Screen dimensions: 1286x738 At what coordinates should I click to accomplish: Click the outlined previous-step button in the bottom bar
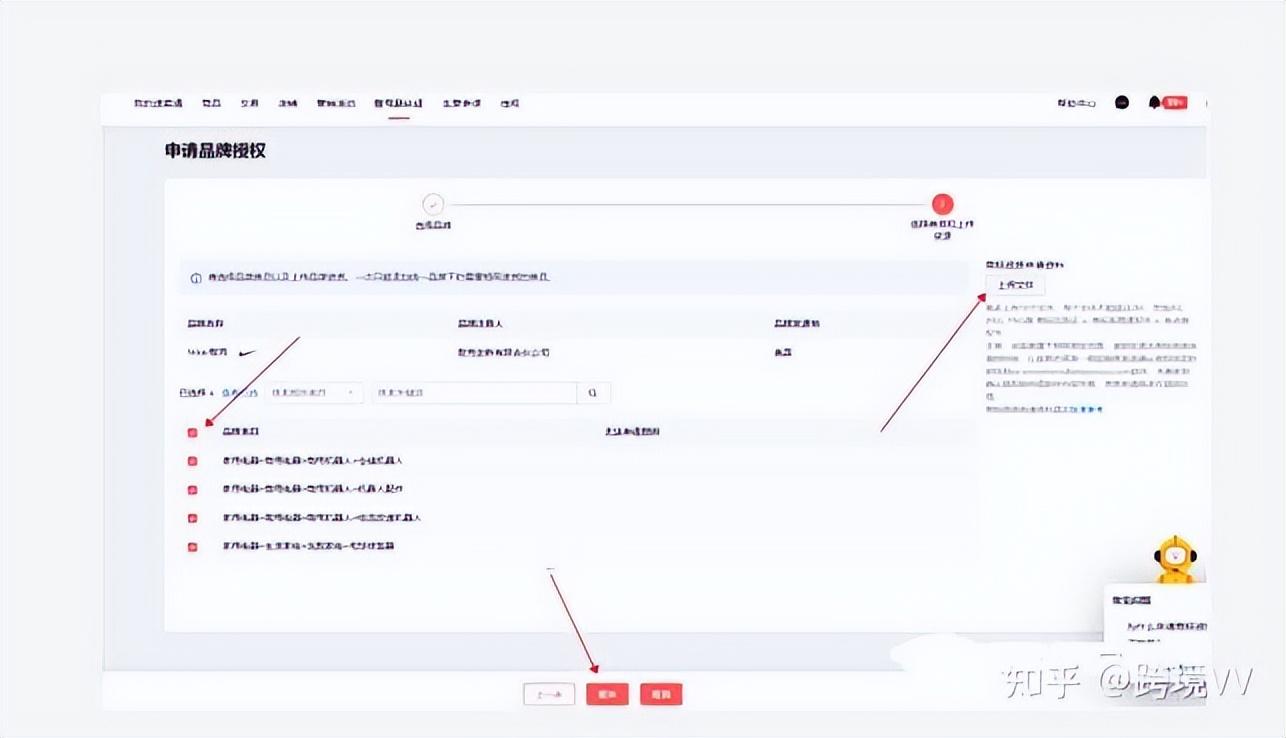click(x=549, y=694)
